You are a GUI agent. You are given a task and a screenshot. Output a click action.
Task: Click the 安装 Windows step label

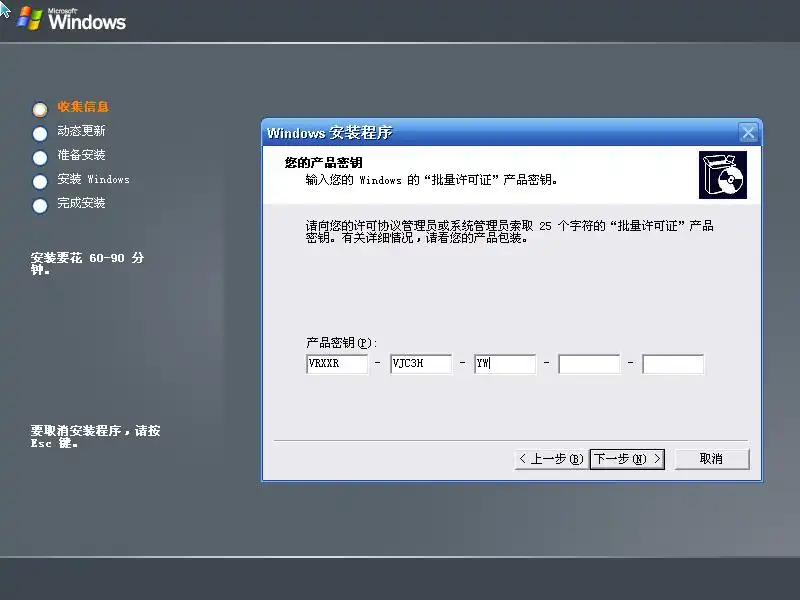coord(93,179)
